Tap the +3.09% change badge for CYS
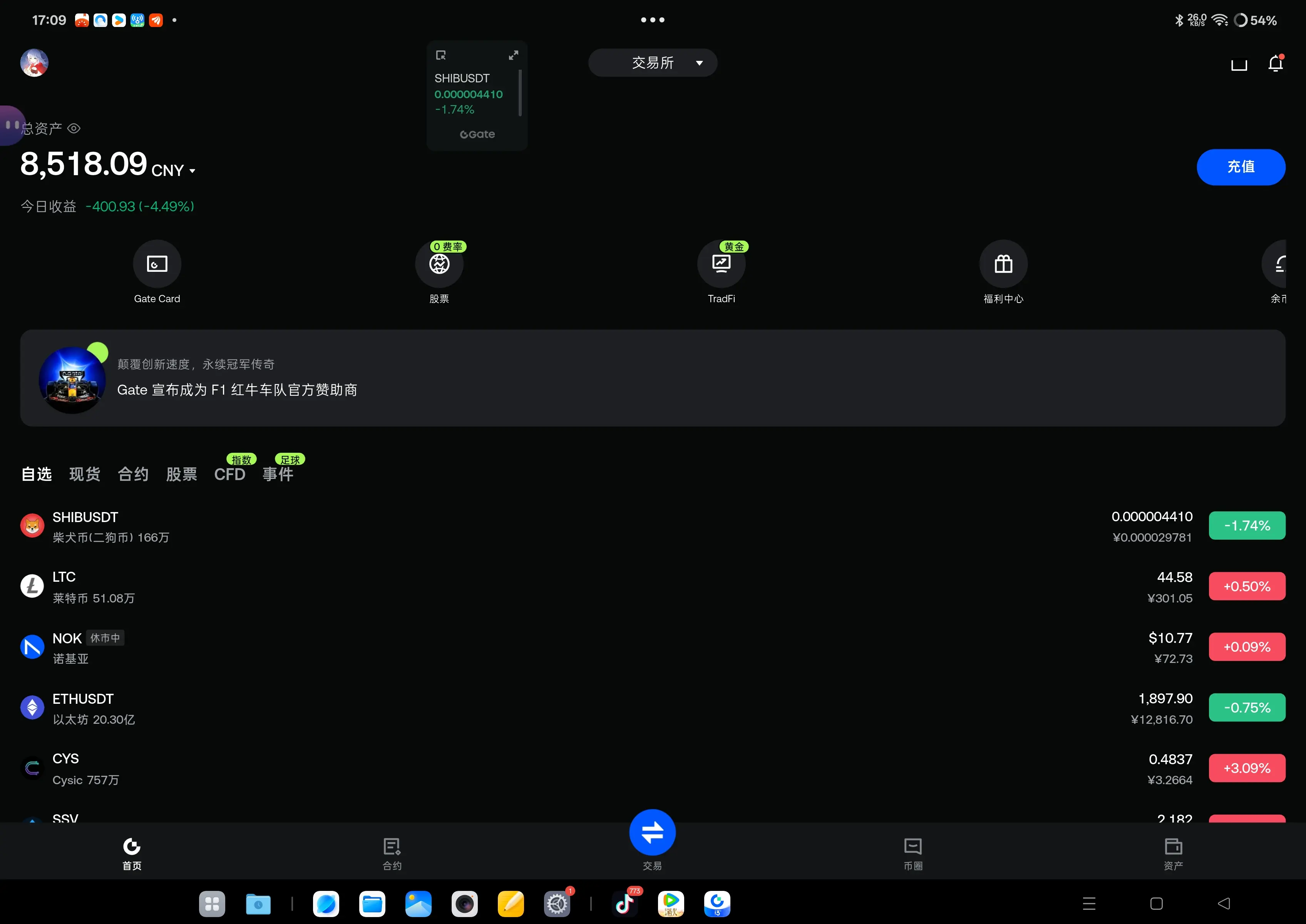The image size is (1306, 924). pyautogui.click(x=1247, y=768)
